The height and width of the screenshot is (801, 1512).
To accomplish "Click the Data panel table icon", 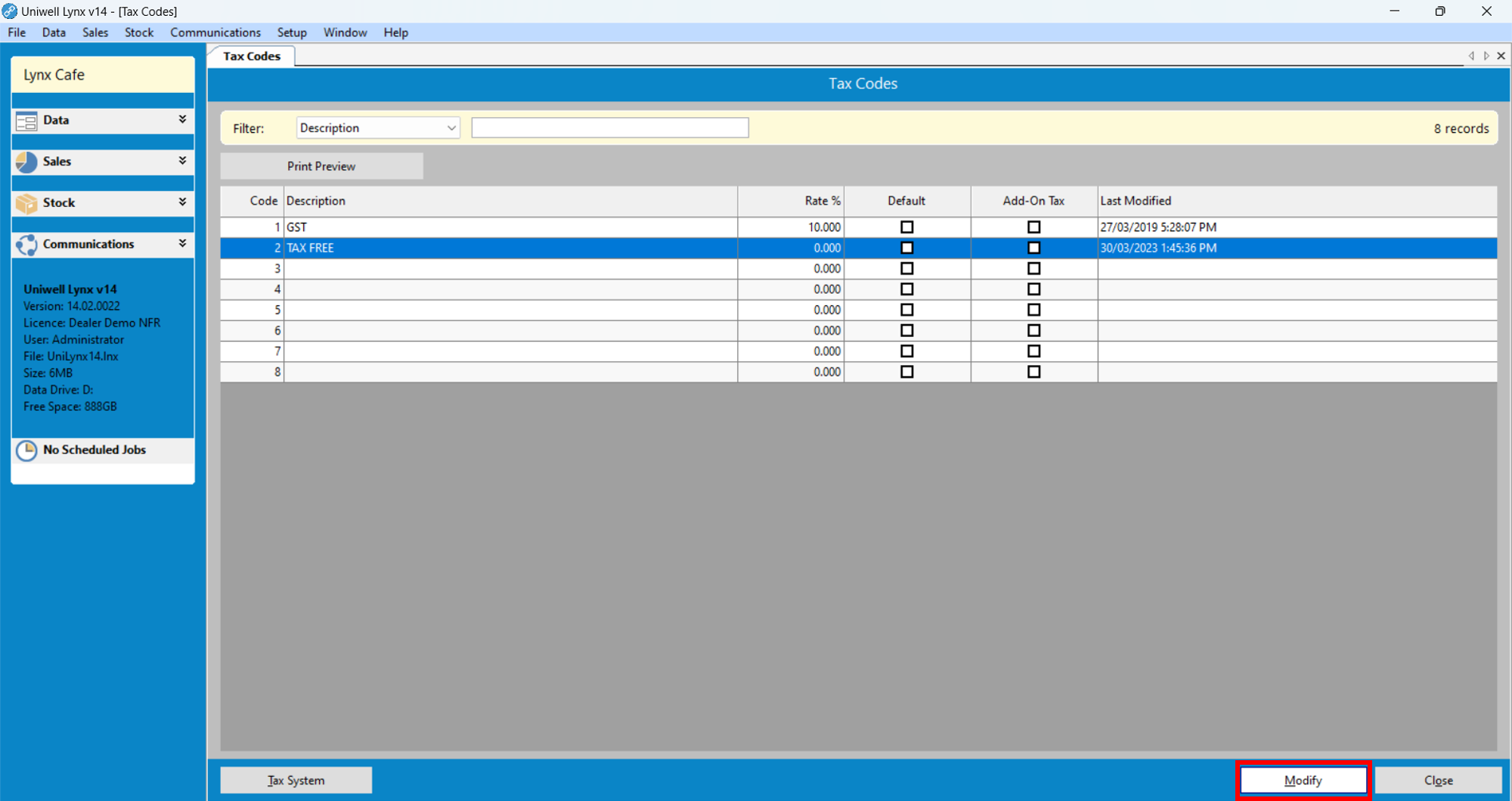I will pos(26,121).
